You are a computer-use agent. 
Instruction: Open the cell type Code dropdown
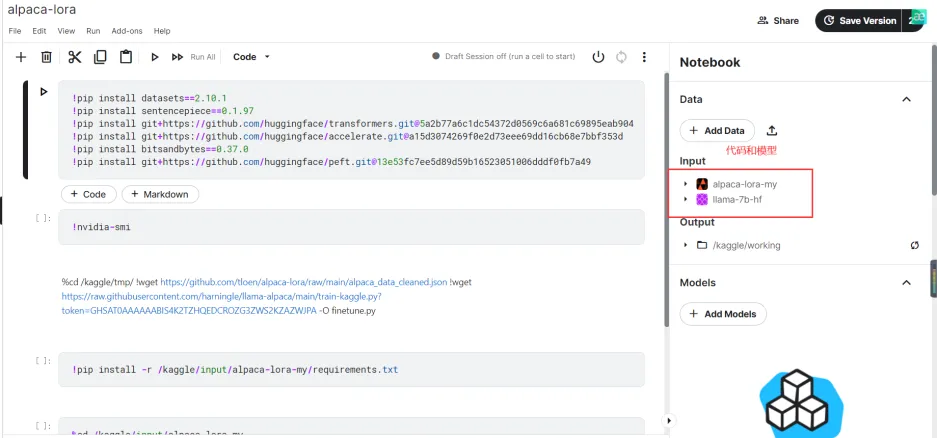point(251,57)
